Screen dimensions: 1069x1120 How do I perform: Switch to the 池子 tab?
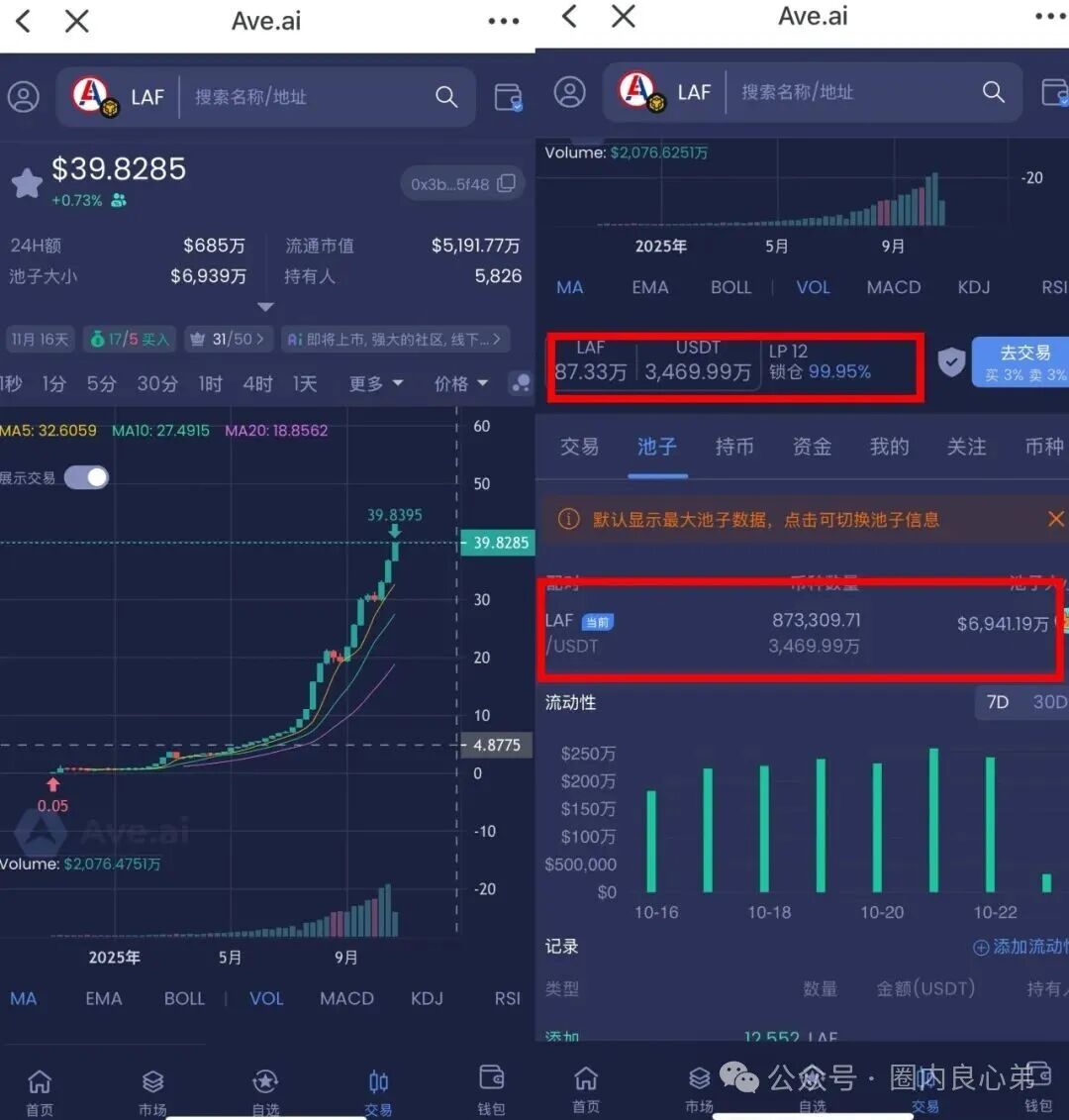[x=657, y=447]
